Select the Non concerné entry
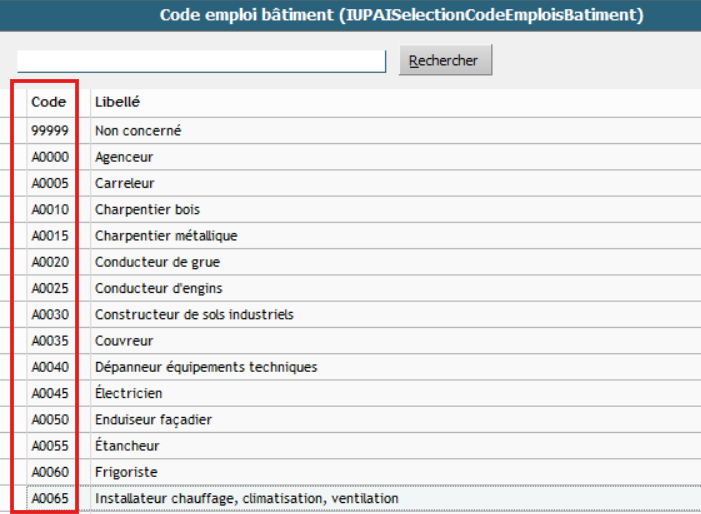Screen dimensions: 701x514 click(x=138, y=130)
